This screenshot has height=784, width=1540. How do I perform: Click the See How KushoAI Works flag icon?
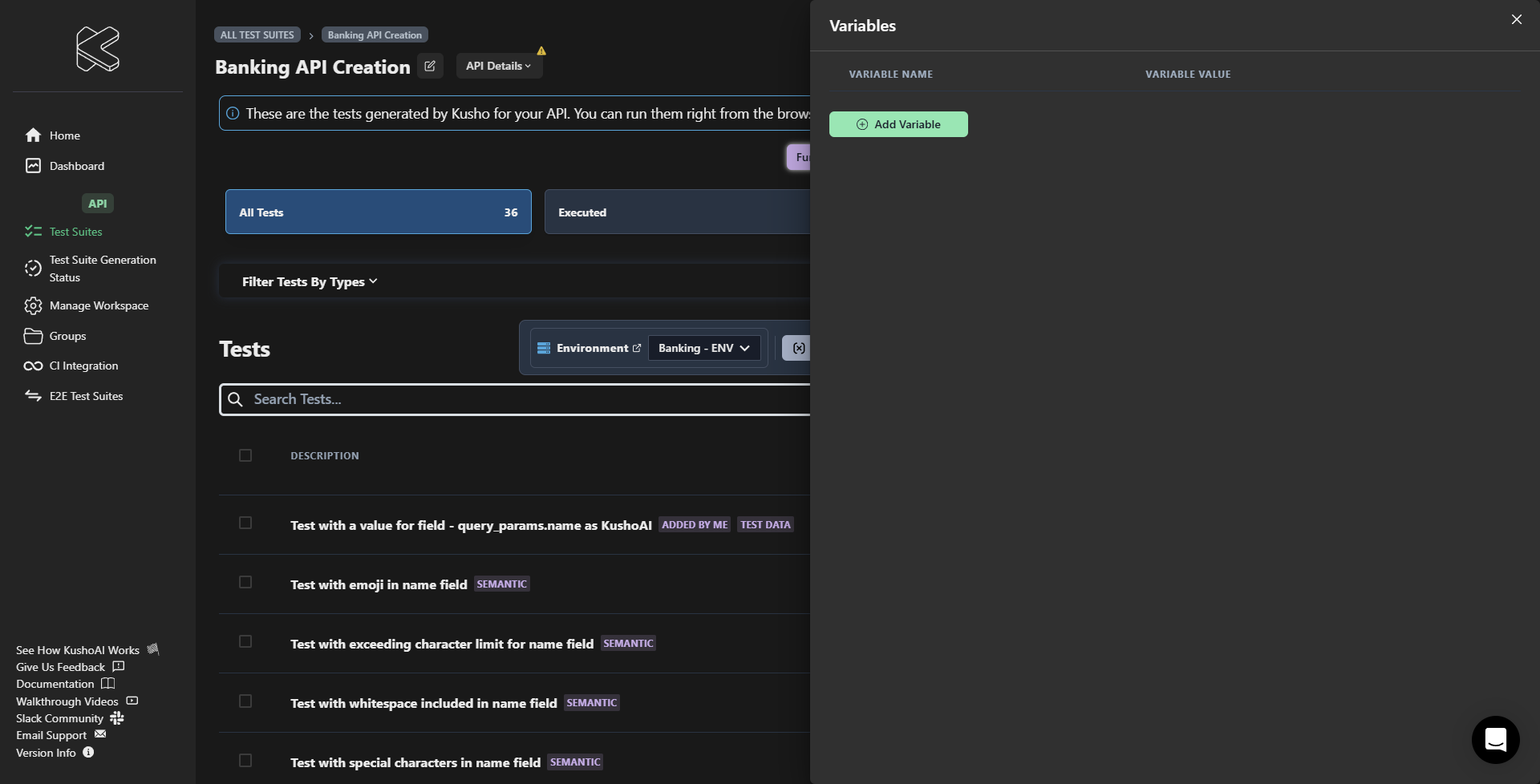(152, 649)
